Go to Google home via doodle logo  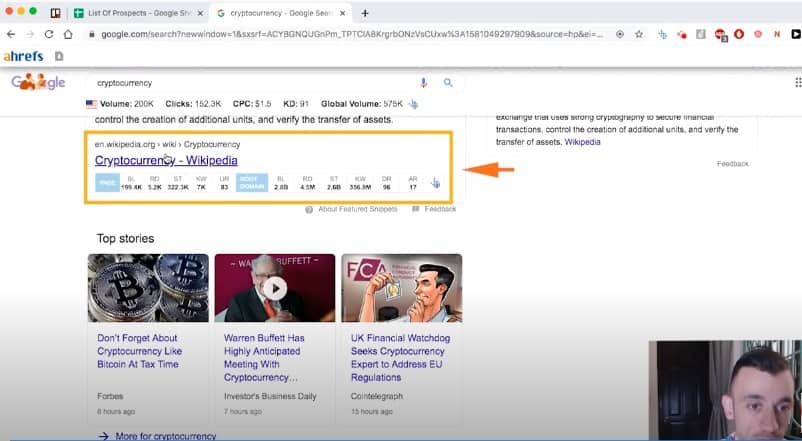[38, 82]
